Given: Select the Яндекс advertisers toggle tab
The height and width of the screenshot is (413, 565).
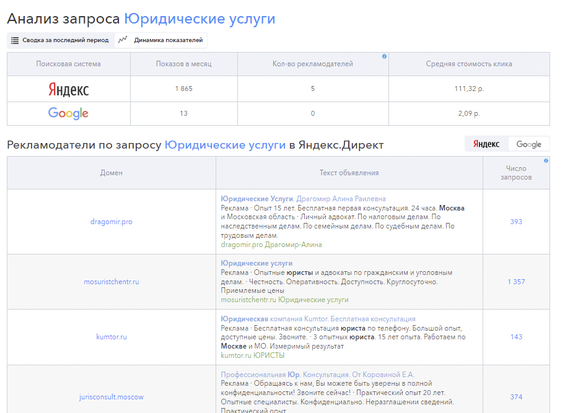Looking at the screenshot, I should pyautogui.click(x=486, y=144).
